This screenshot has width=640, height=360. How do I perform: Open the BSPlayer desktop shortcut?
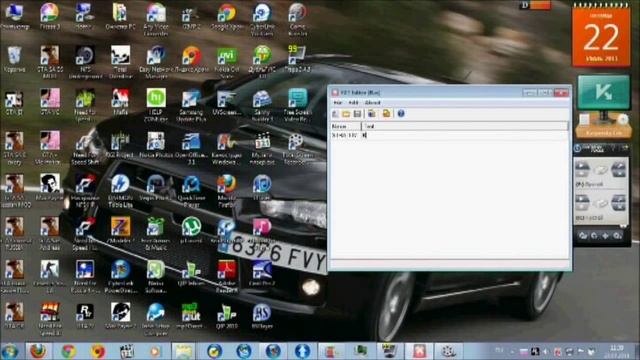tap(262, 316)
